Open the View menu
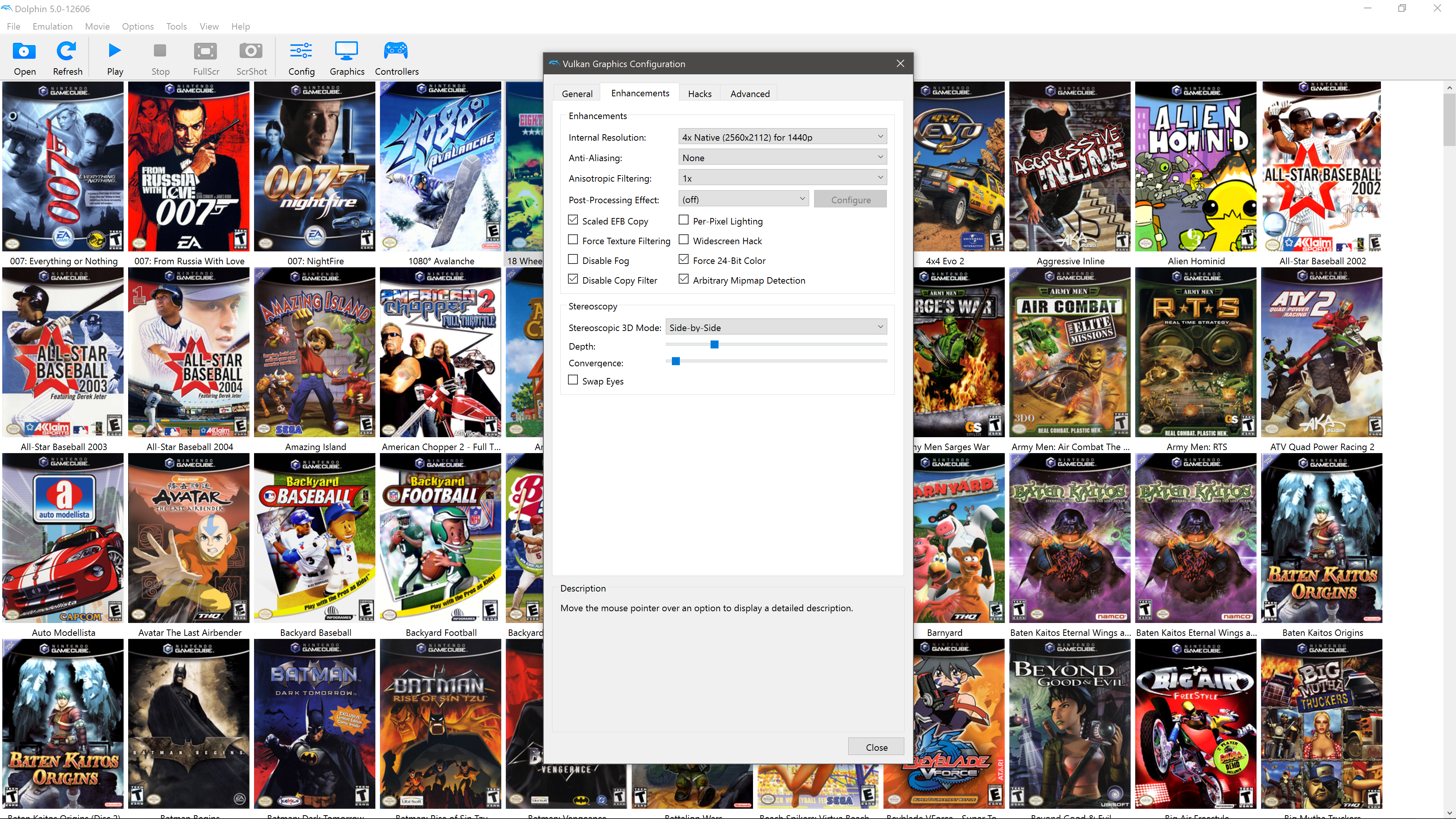This screenshot has width=1456, height=819. tap(209, 26)
